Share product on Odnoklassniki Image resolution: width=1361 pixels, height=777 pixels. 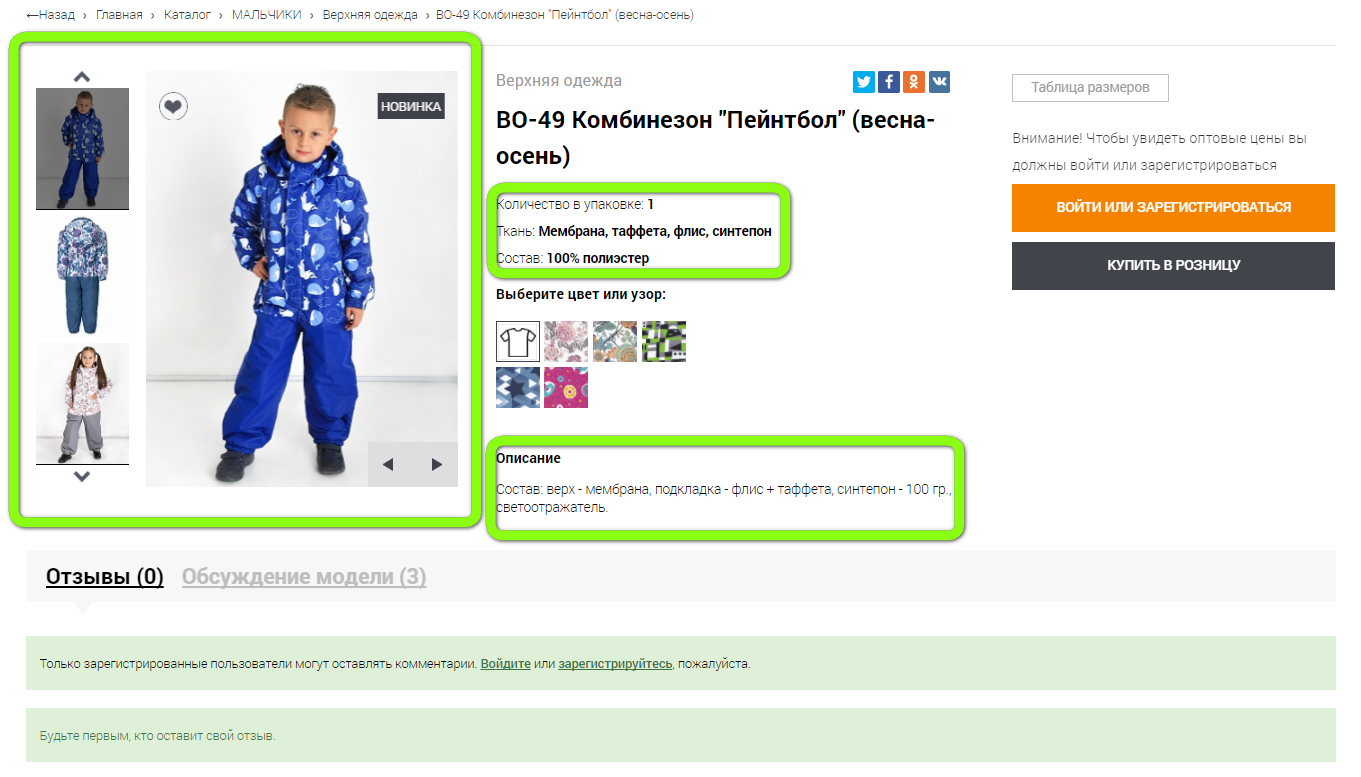click(914, 82)
